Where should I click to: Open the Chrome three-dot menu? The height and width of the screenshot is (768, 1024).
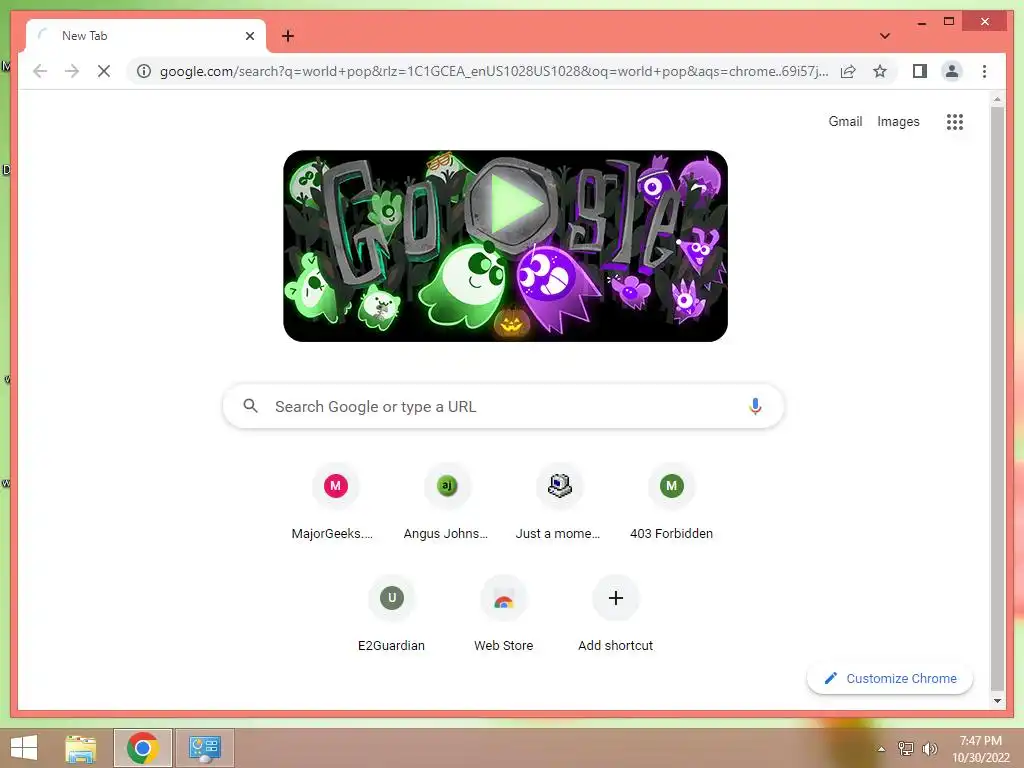tap(984, 71)
